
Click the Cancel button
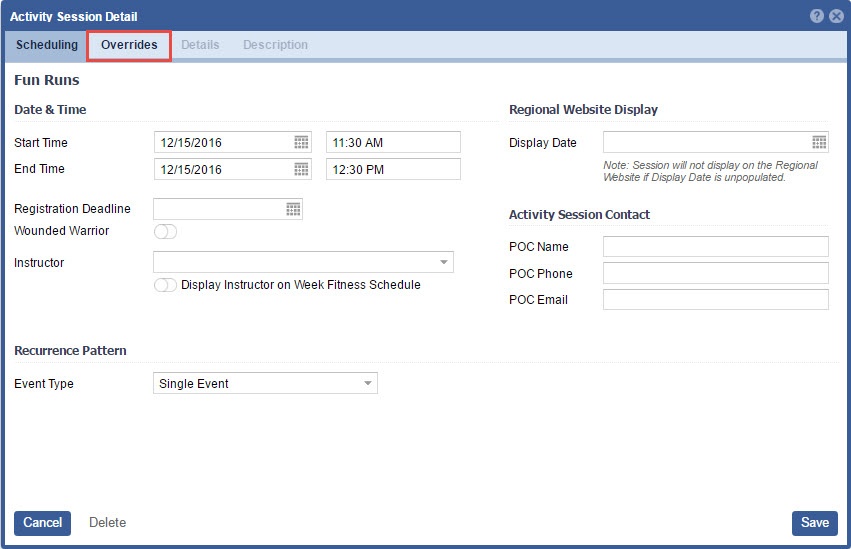42,523
